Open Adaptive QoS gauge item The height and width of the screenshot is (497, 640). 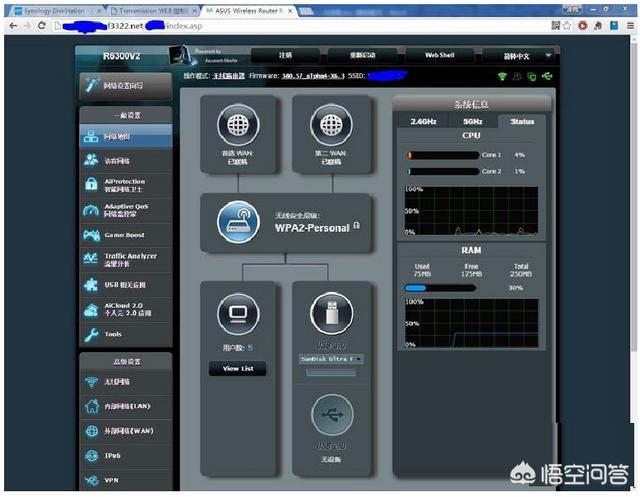tap(126, 210)
